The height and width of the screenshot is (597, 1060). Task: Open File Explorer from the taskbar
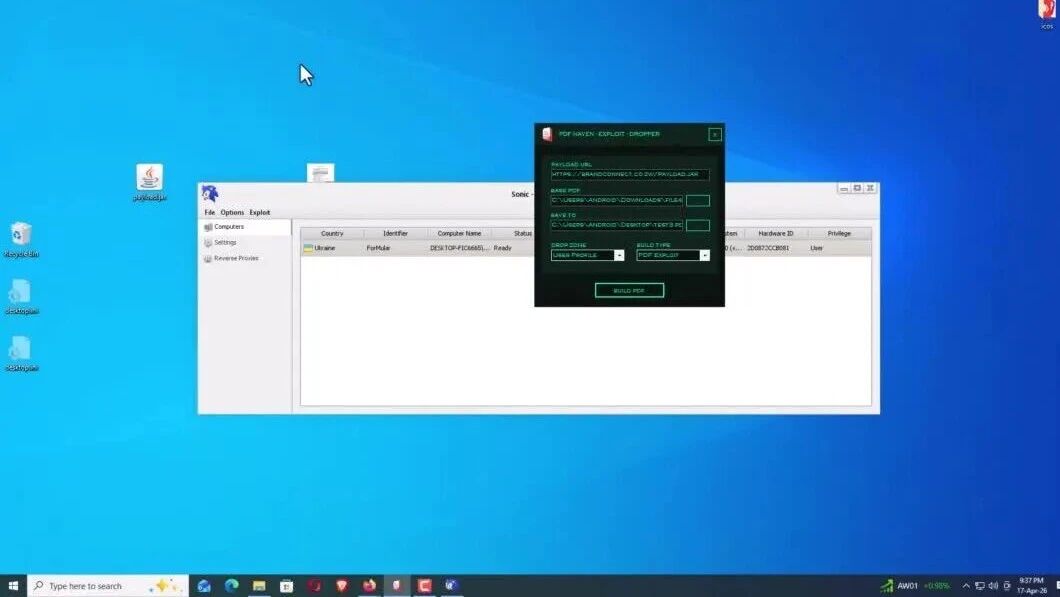259,586
